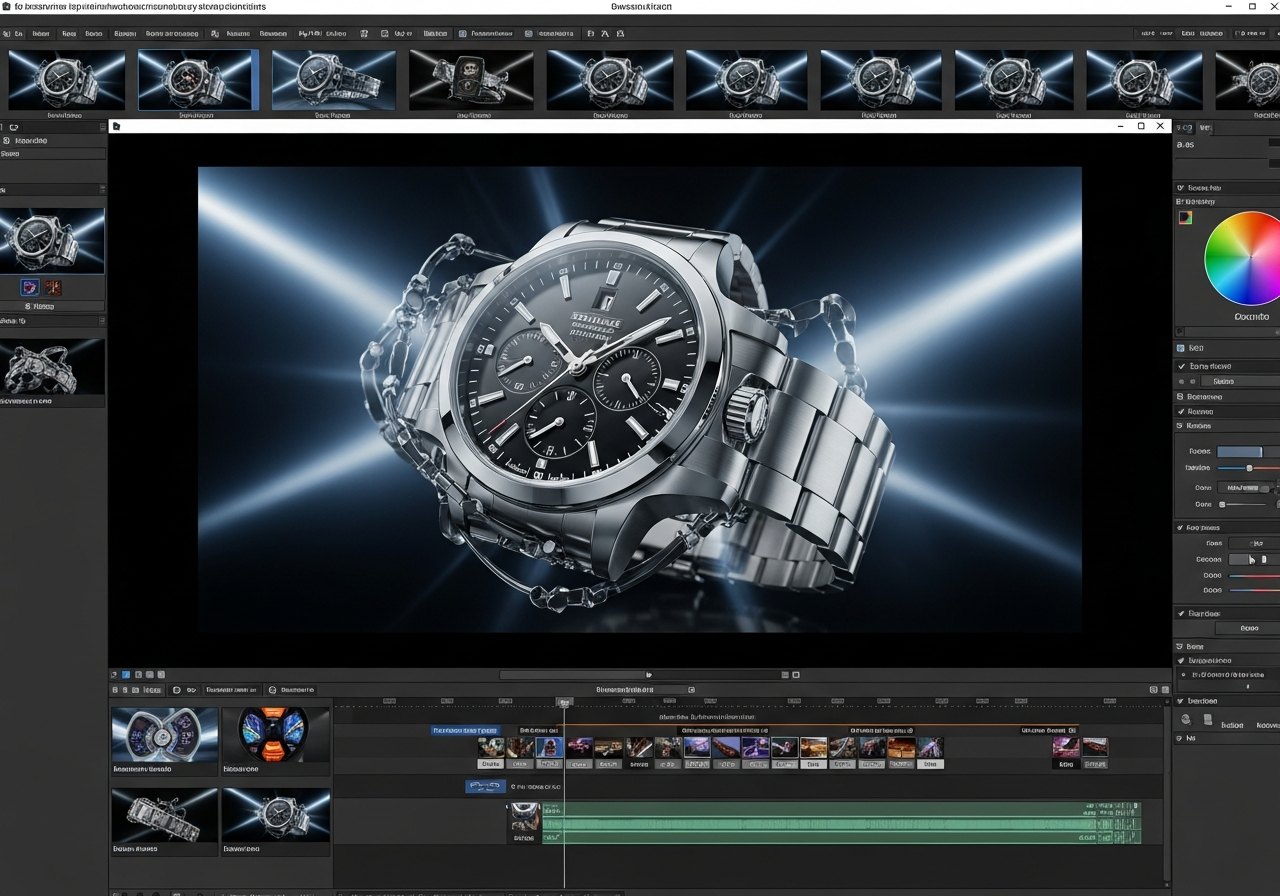Click the icon in the viewer window's top-left corner
The image size is (1280, 896).
[x=117, y=127]
